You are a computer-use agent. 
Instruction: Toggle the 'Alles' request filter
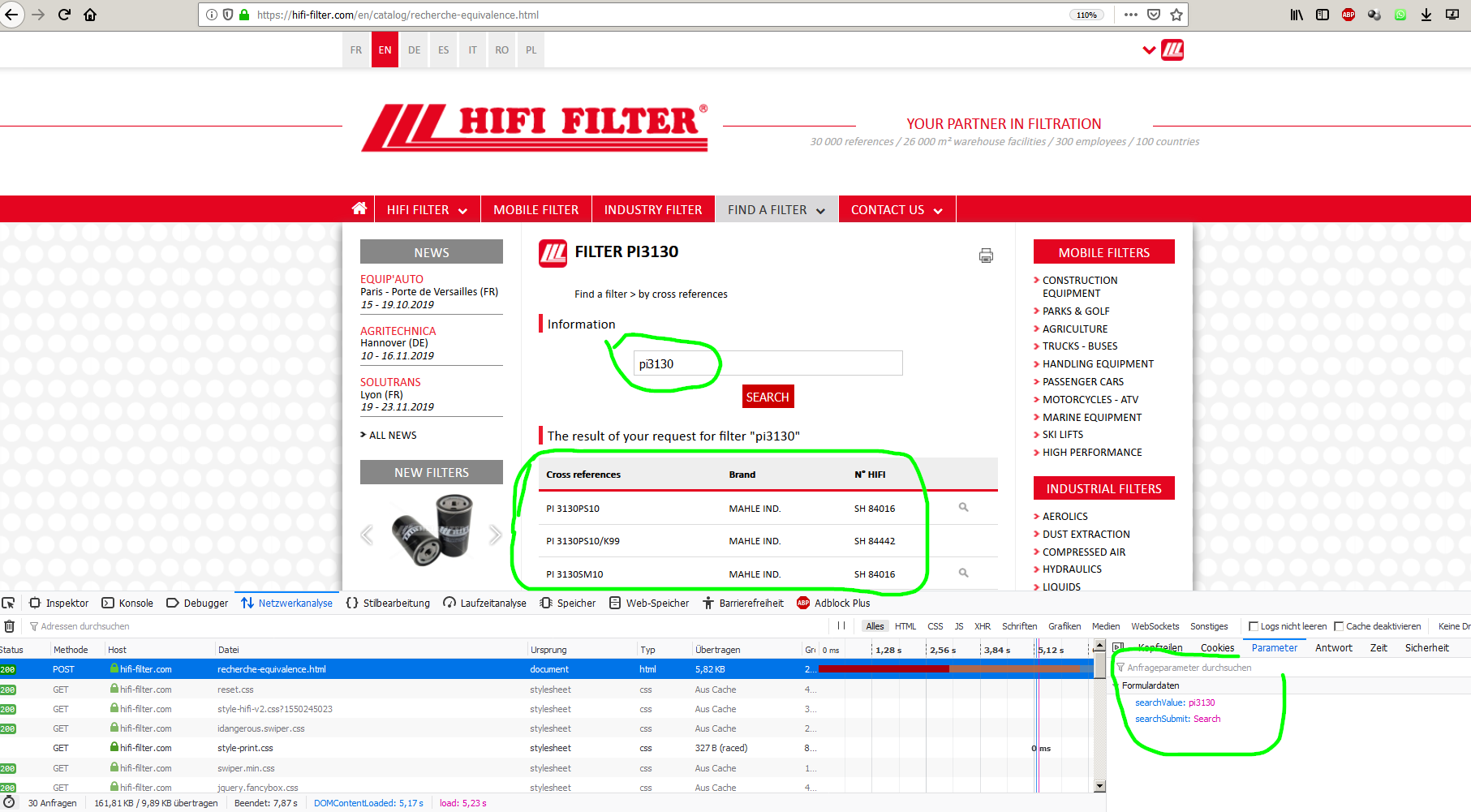(x=875, y=626)
